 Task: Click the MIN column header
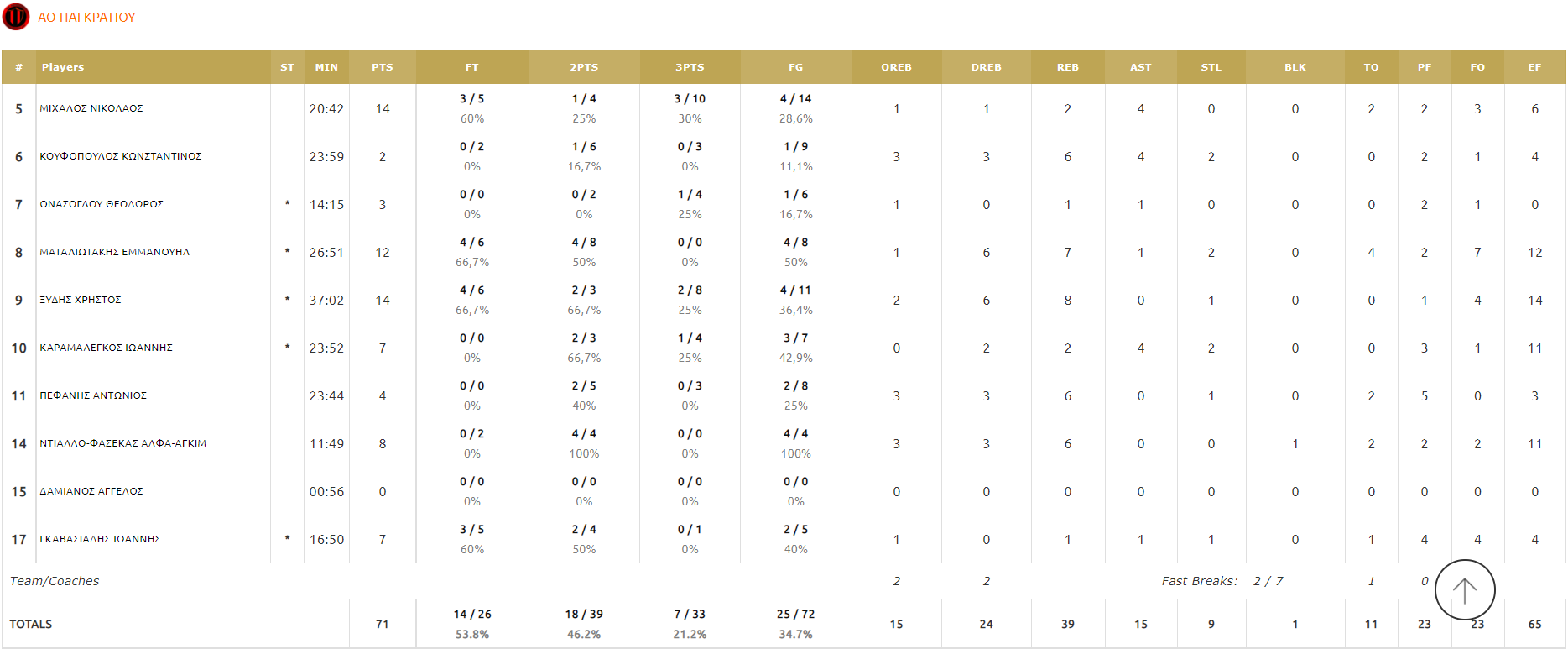[326, 67]
